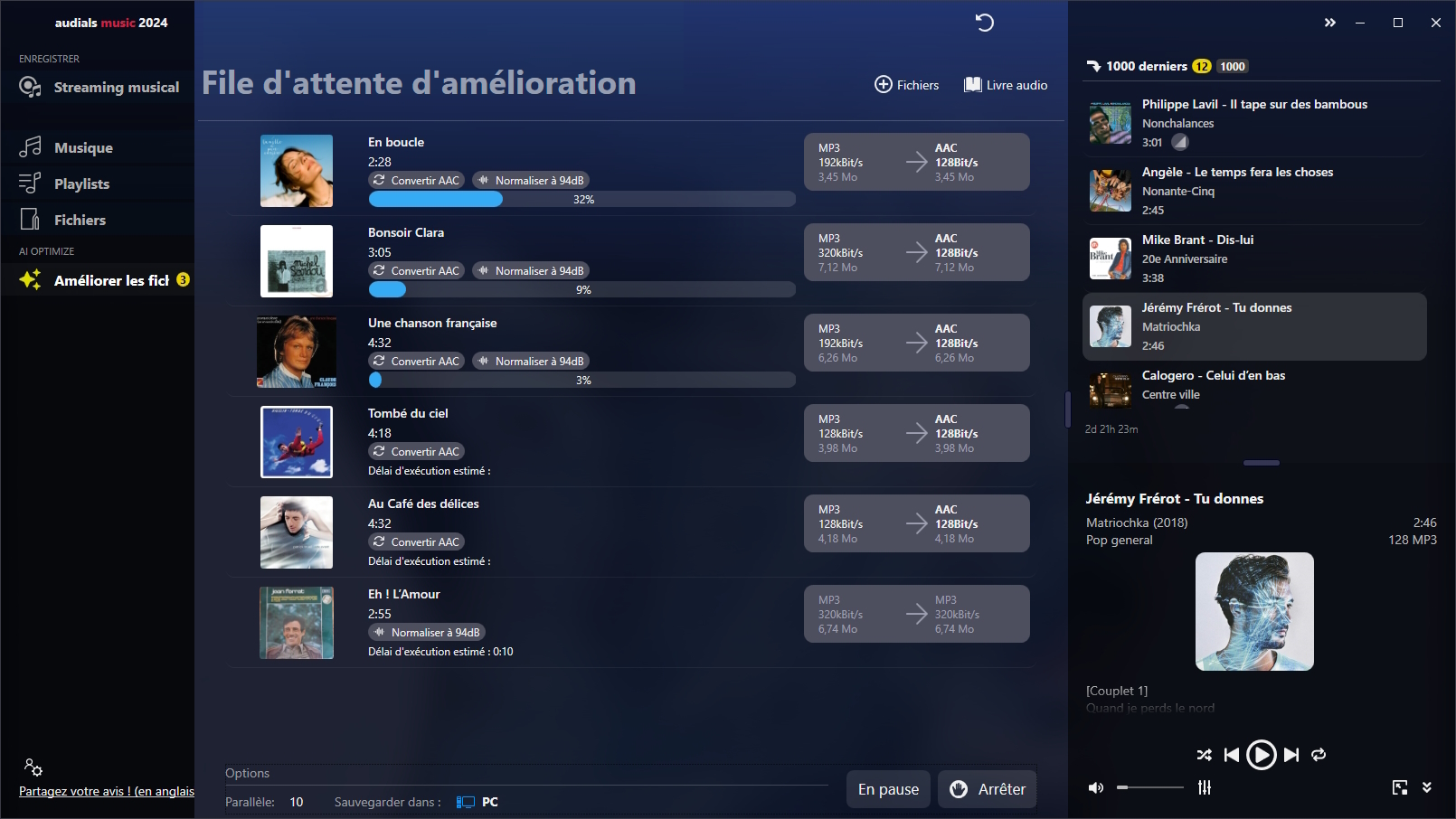
Task: Click the Bonsoir Clara progress bar
Action: pyautogui.click(x=582, y=290)
